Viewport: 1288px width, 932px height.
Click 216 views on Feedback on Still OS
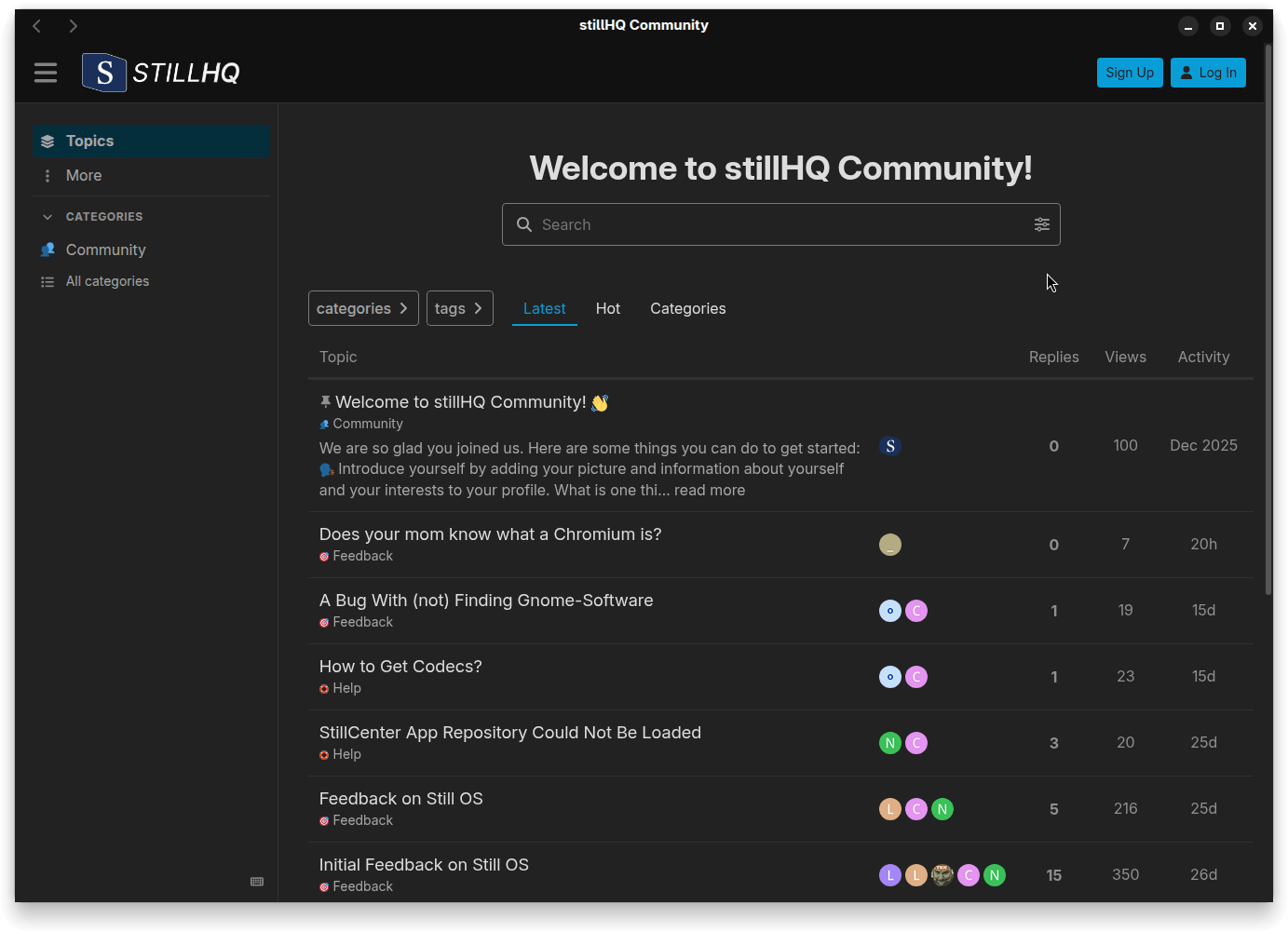[1126, 808]
